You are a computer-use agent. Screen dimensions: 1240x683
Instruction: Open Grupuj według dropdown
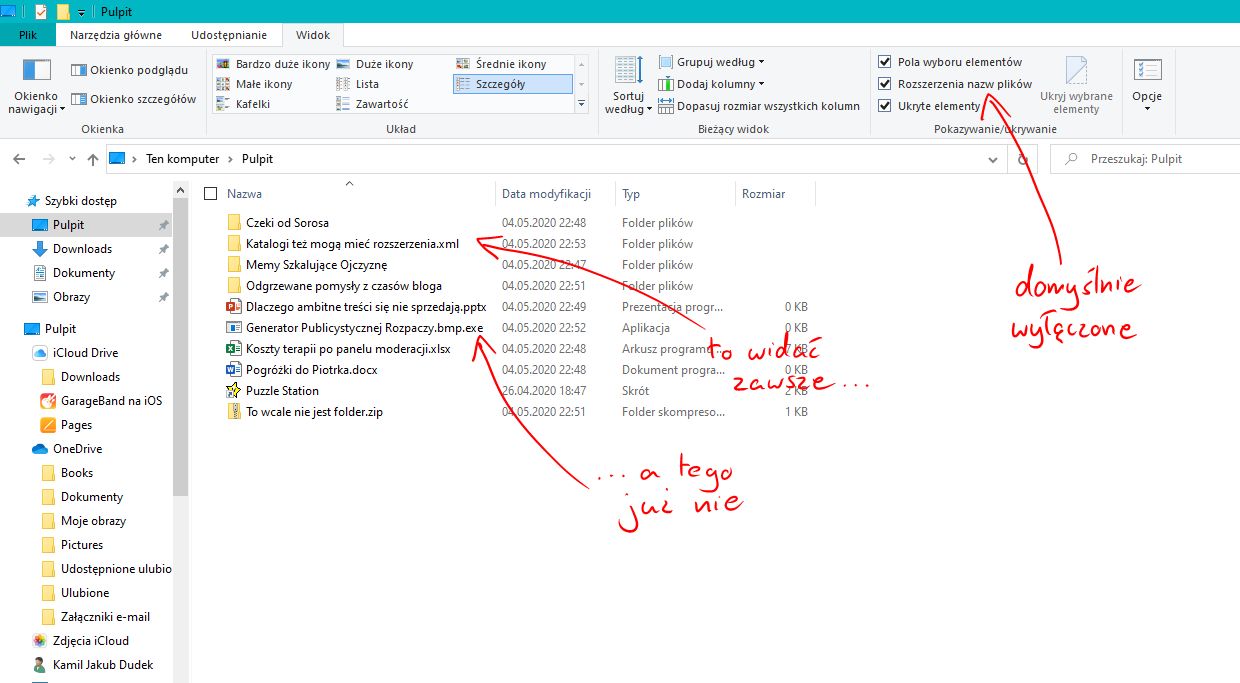[712, 62]
